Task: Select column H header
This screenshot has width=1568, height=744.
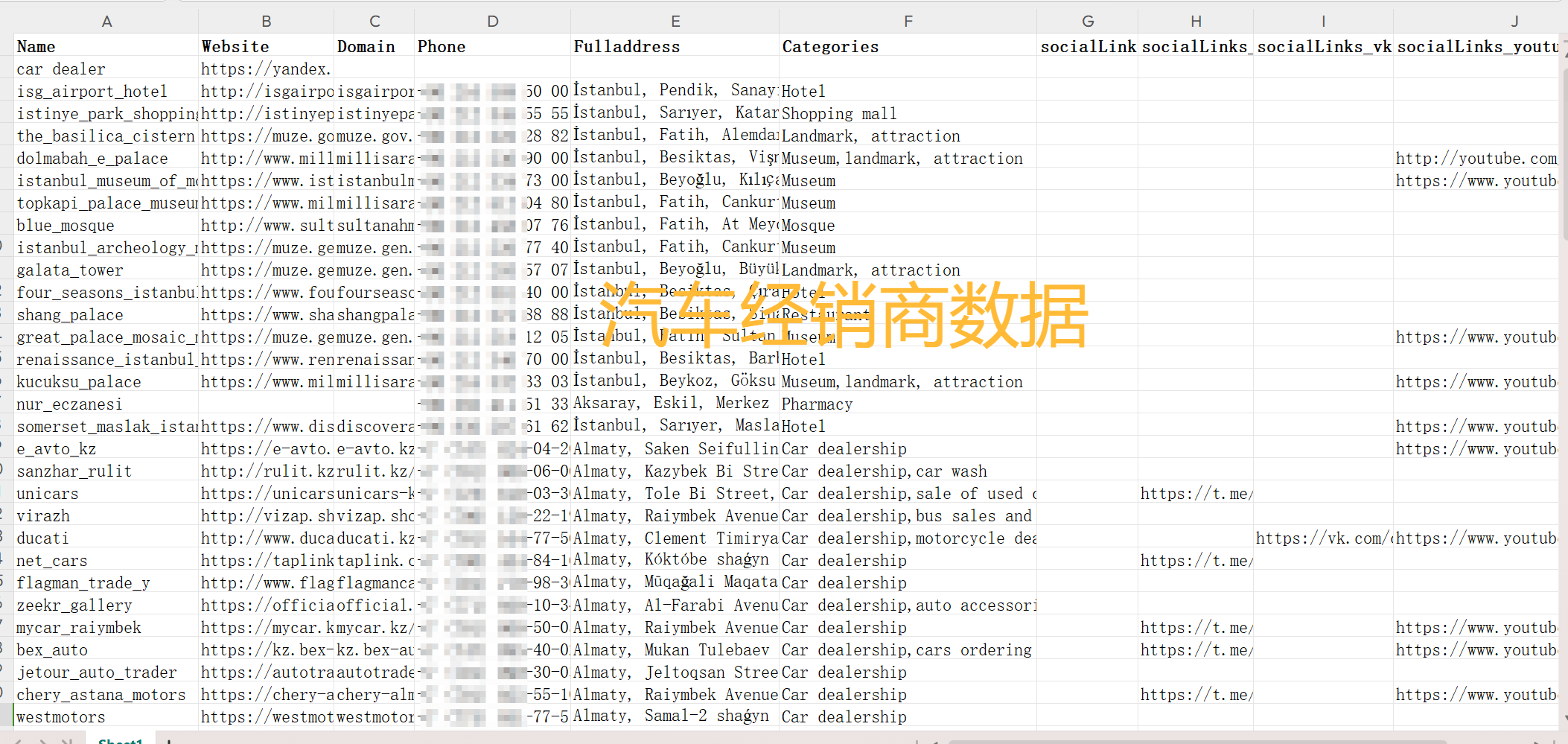Action: 1196,22
